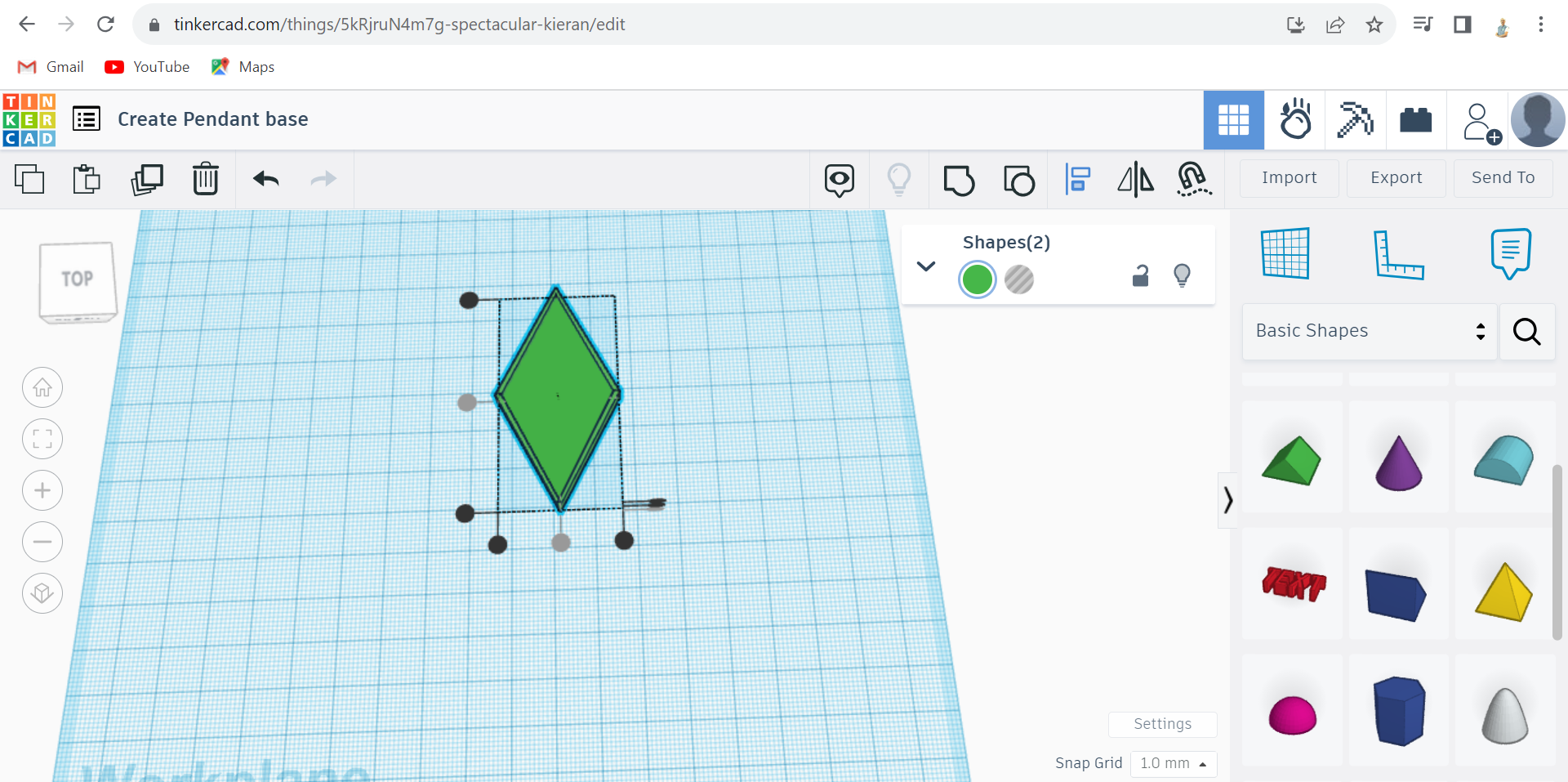Select the green diamond shape on workplane
Screen dimensions: 1568x782
click(x=559, y=398)
